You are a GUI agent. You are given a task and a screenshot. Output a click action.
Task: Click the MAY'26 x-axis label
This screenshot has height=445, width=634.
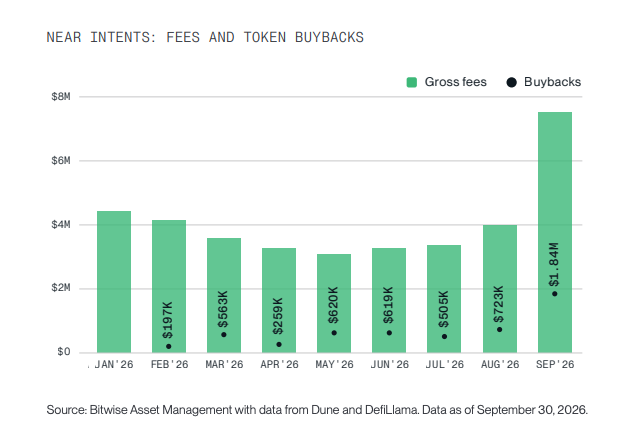pos(334,365)
